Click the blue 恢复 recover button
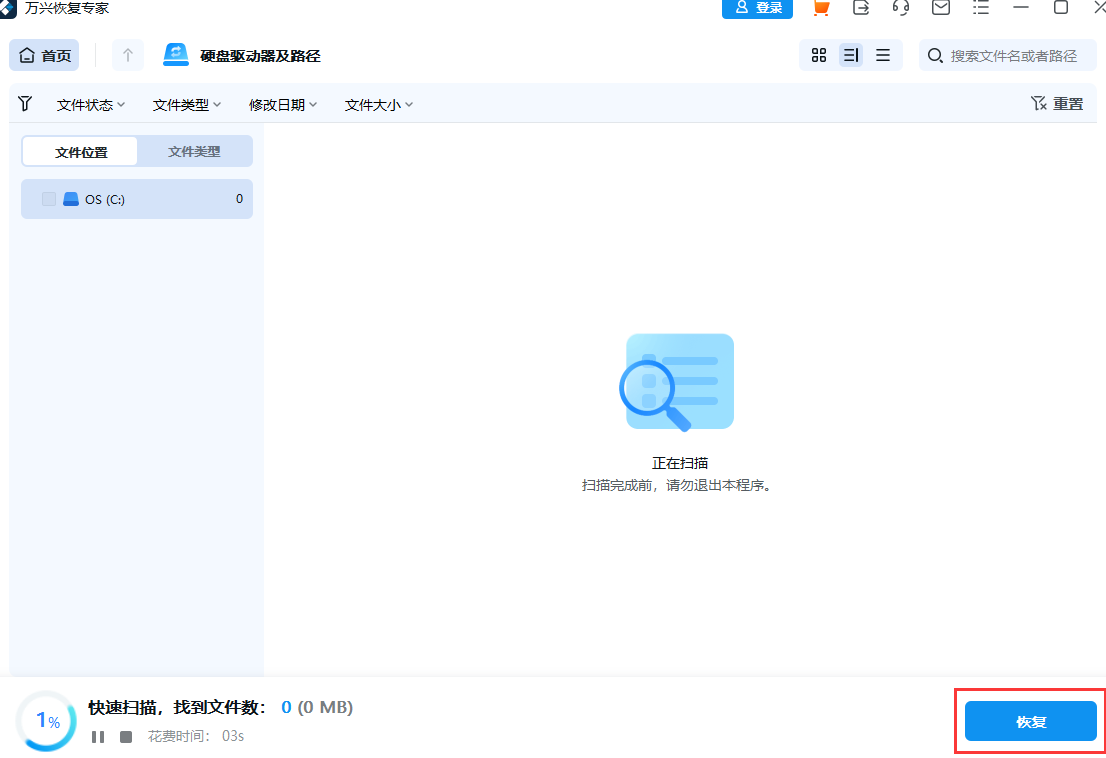Screen dimensions: 1106x758 click(1029, 721)
